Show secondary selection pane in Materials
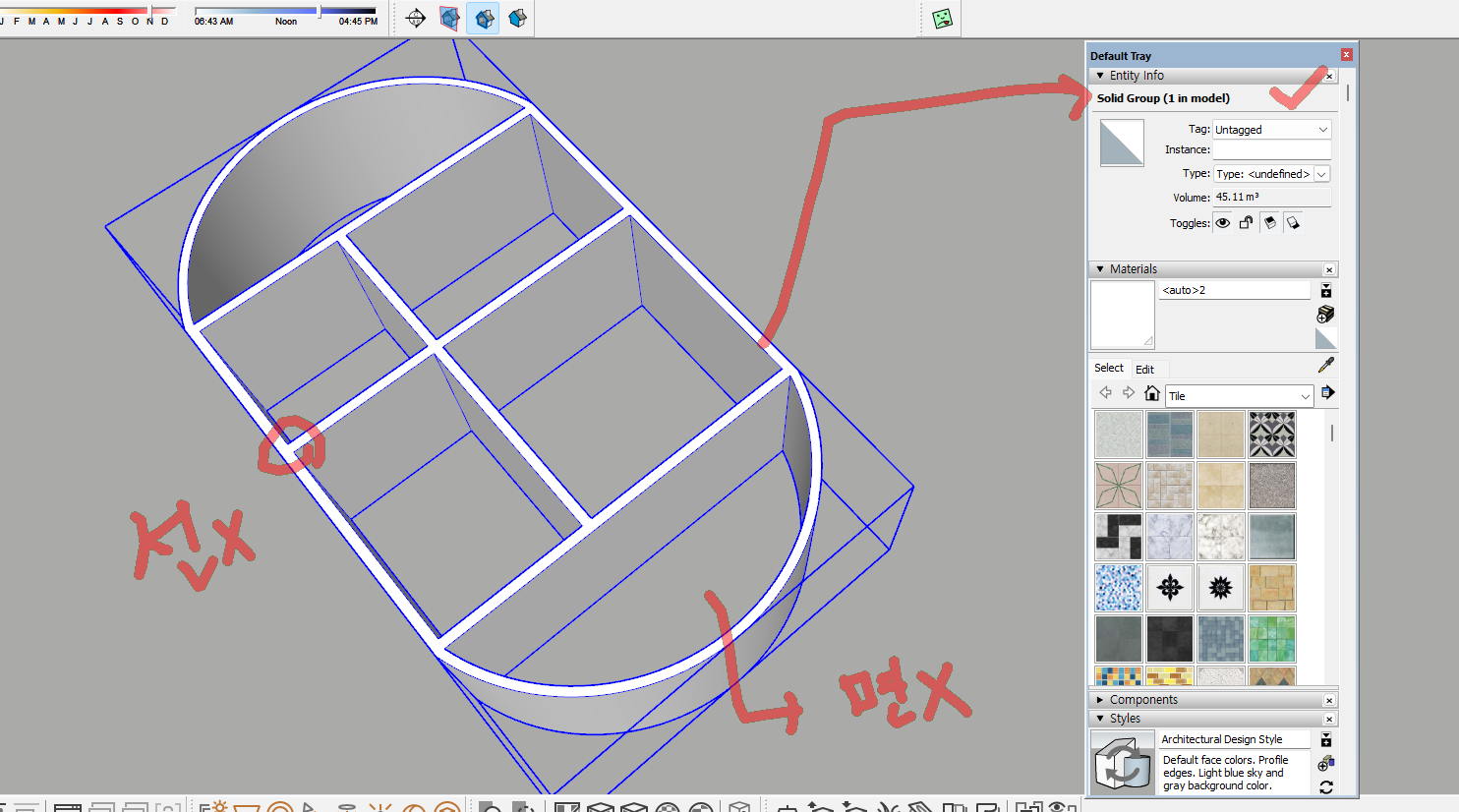Screen dimensions: 1459x812 [x=1325, y=291]
